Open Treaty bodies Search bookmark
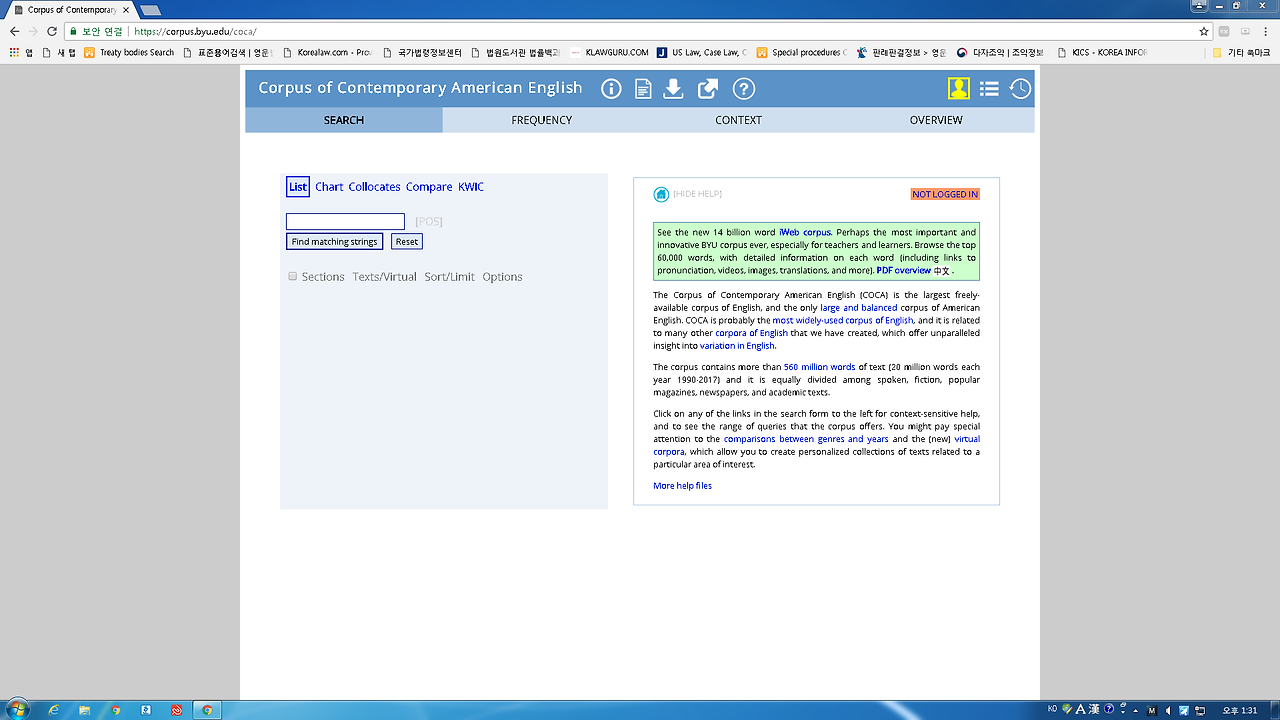This screenshot has height=720, width=1280. coord(129,52)
